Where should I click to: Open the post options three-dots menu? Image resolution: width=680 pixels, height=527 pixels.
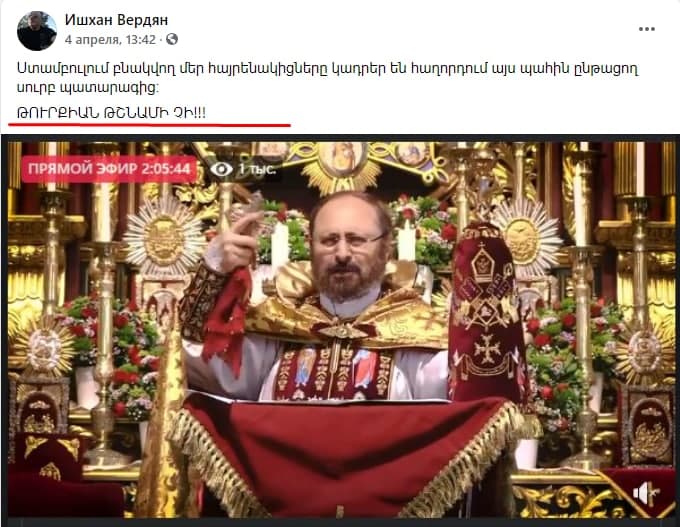click(646, 29)
